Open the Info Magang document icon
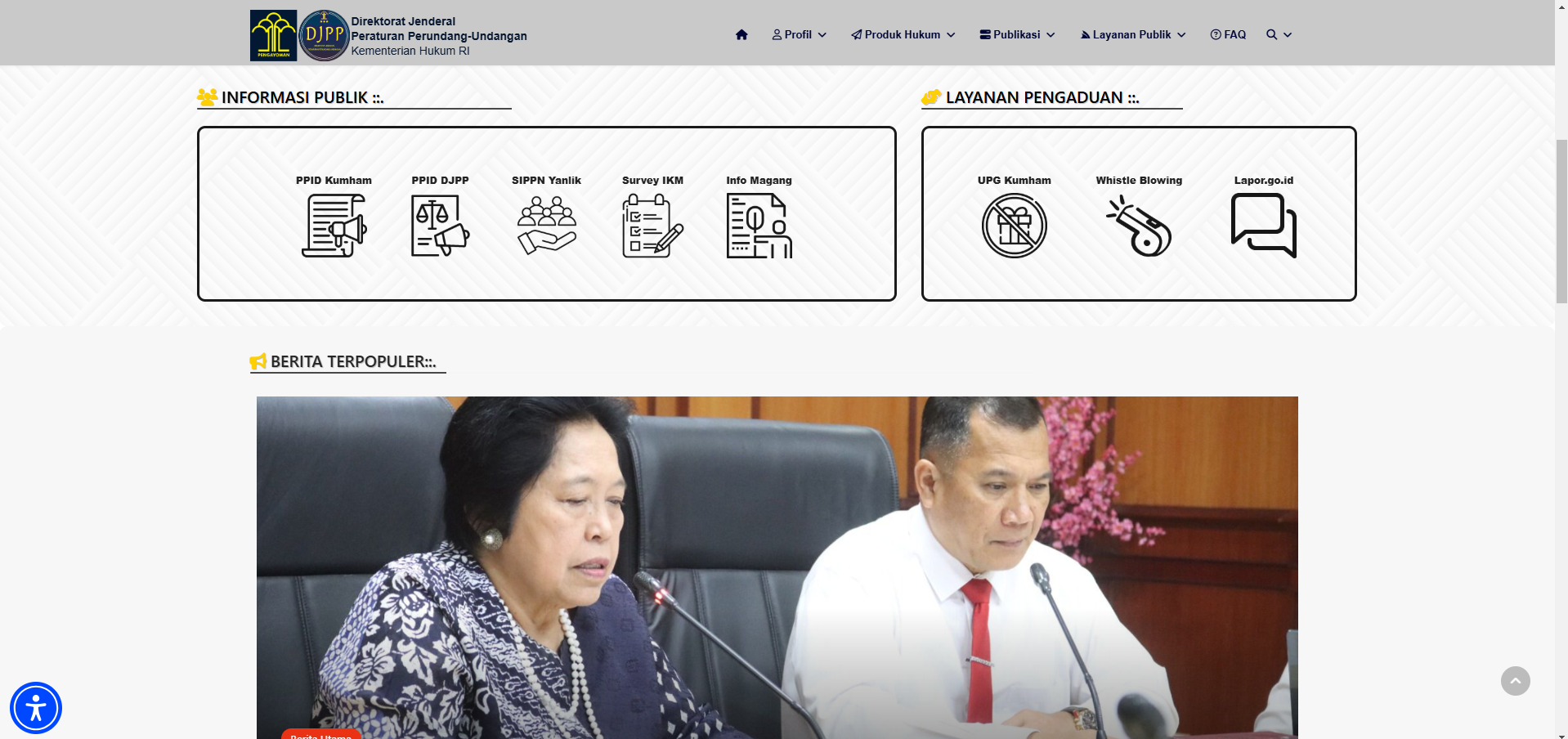The image size is (1568, 739). click(x=759, y=226)
